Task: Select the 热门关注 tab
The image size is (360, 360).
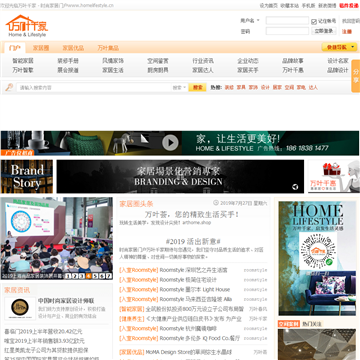Action: coord(312,324)
